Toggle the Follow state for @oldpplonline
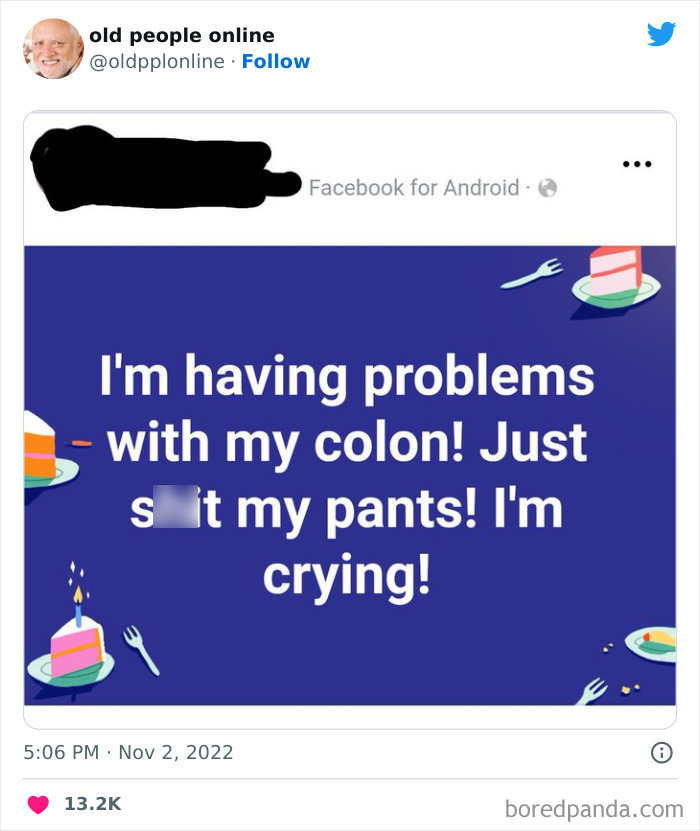The height and width of the screenshot is (831, 700). pyautogui.click(x=276, y=62)
